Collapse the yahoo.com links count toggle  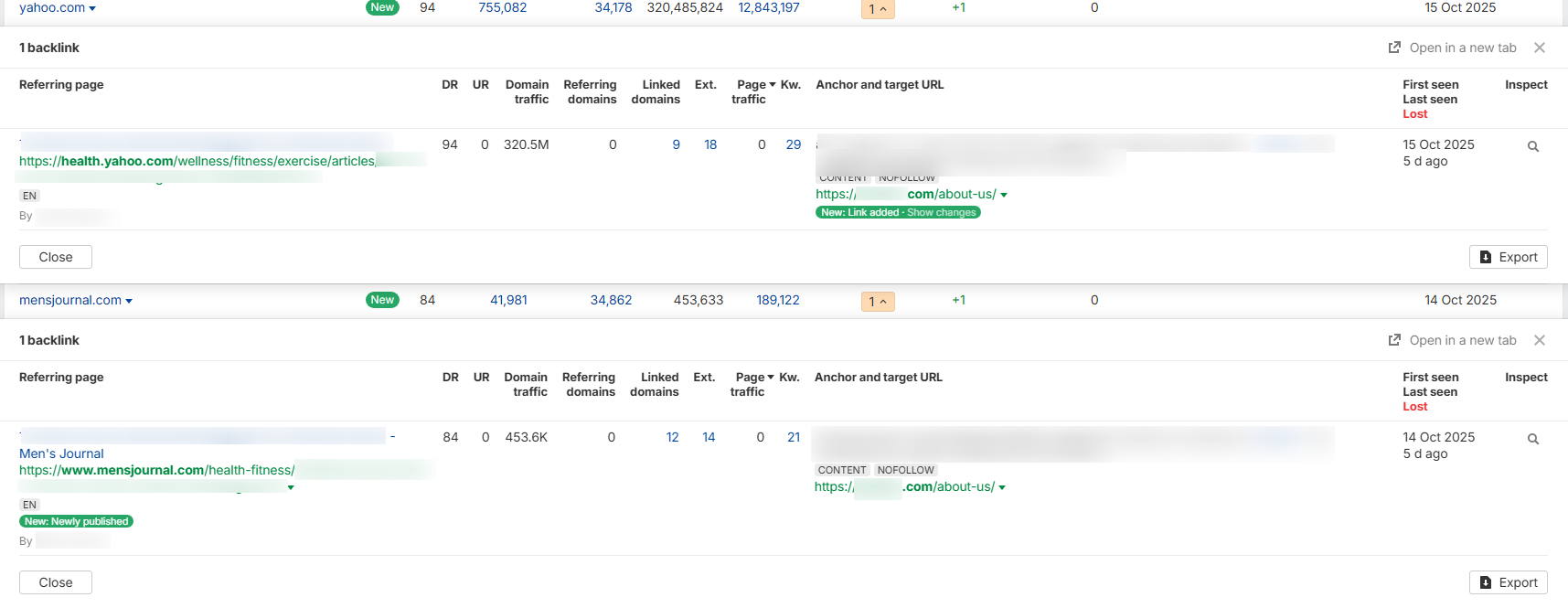[878, 9]
